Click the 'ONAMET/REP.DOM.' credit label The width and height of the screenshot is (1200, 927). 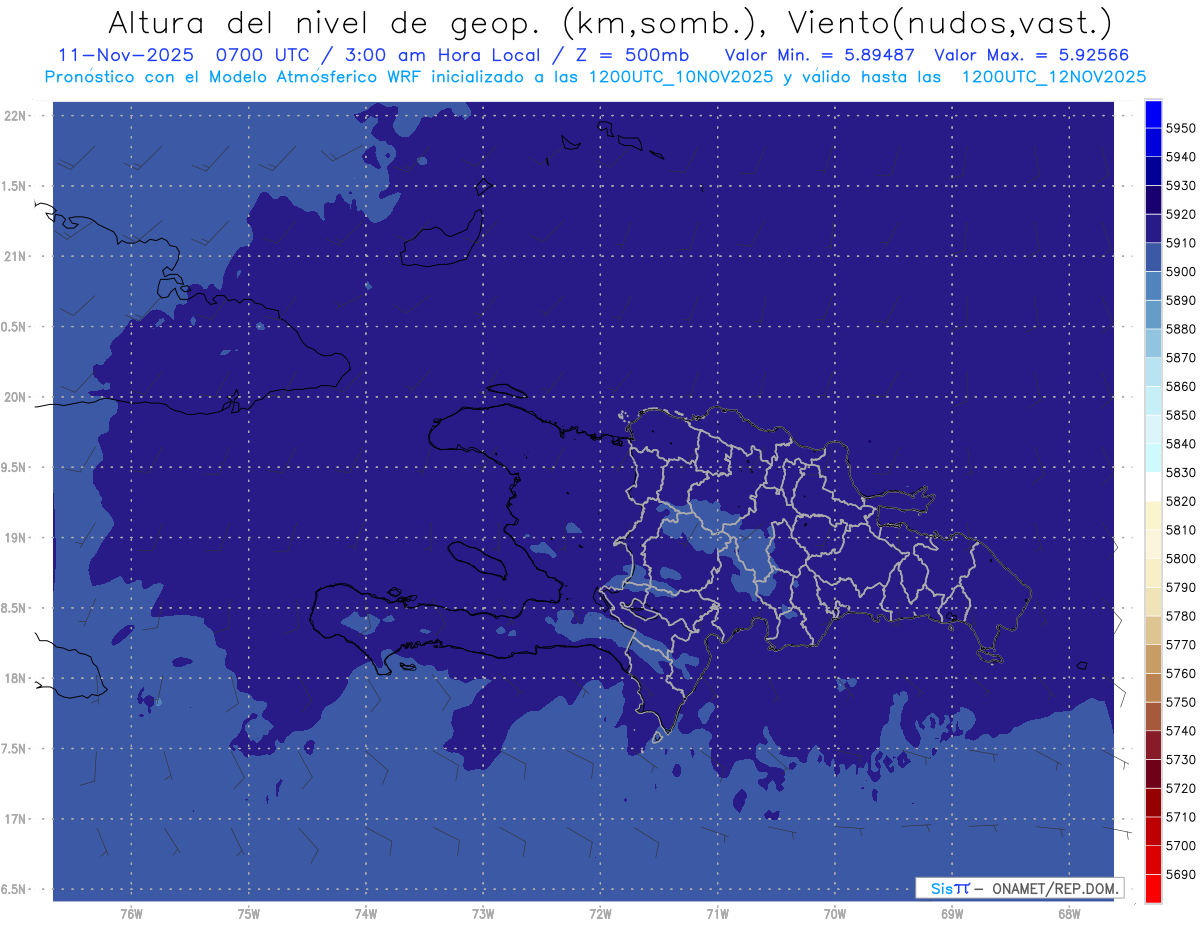(1054, 887)
